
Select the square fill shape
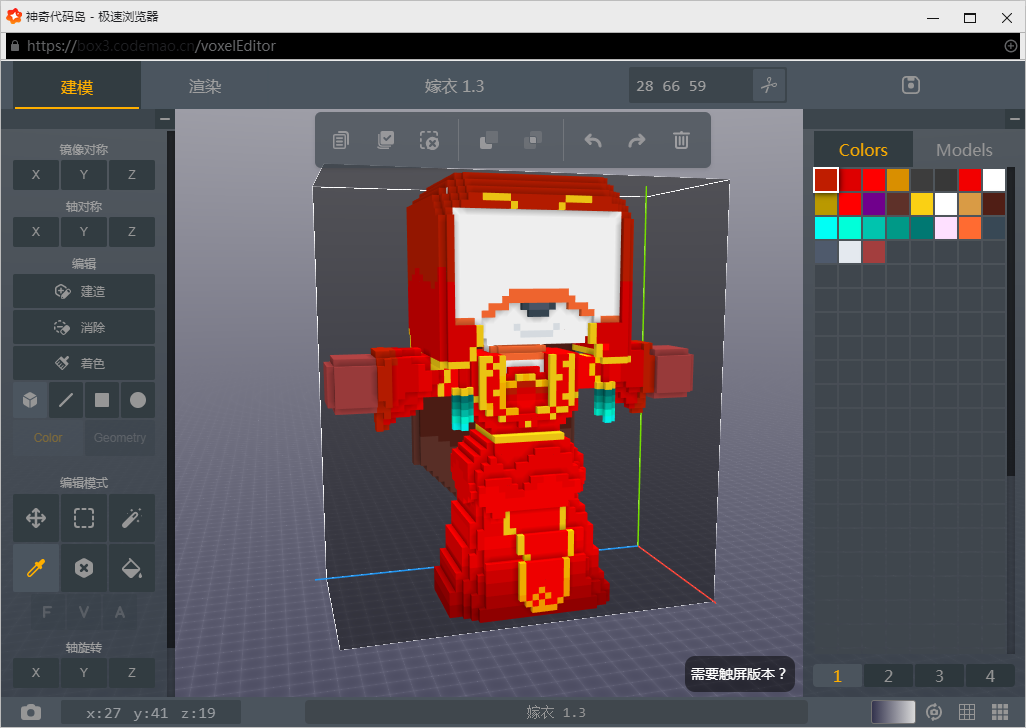click(102, 400)
